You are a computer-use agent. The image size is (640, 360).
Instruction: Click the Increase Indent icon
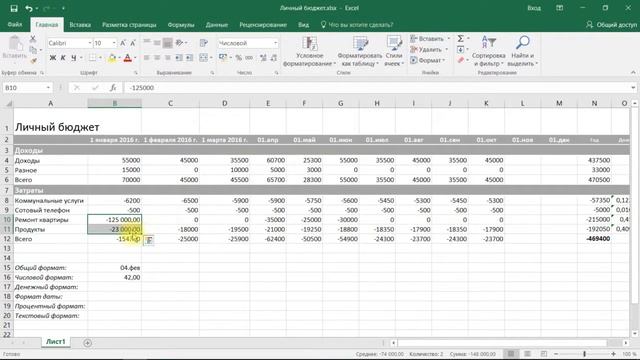[189, 58]
